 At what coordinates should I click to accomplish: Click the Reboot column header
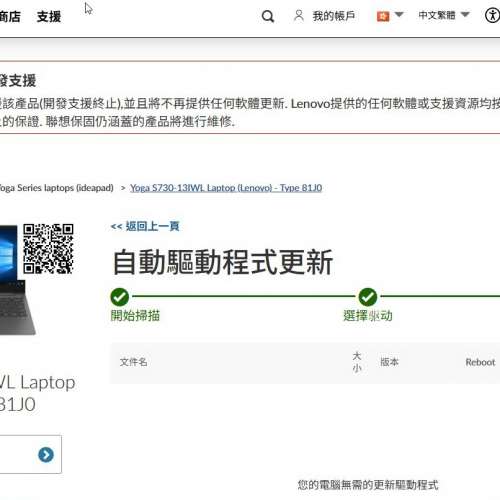pyautogui.click(x=480, y=362)
